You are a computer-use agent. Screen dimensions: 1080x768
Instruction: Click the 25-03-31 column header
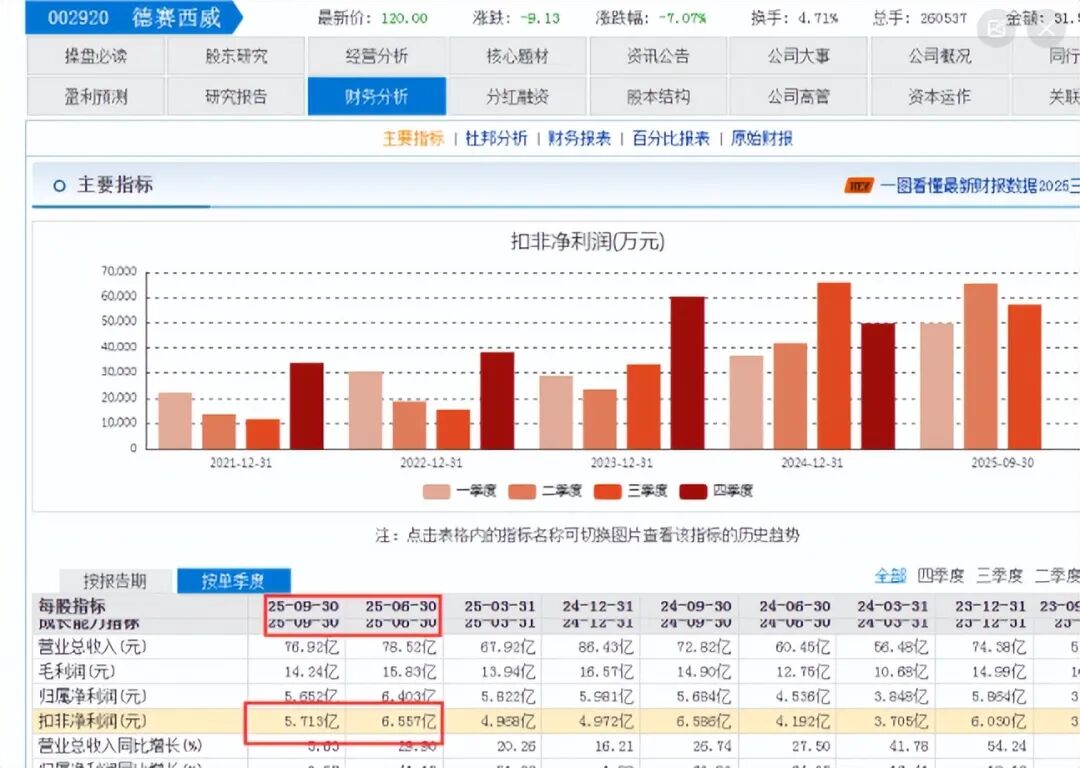pyautogui.click(x=499, y=606)
